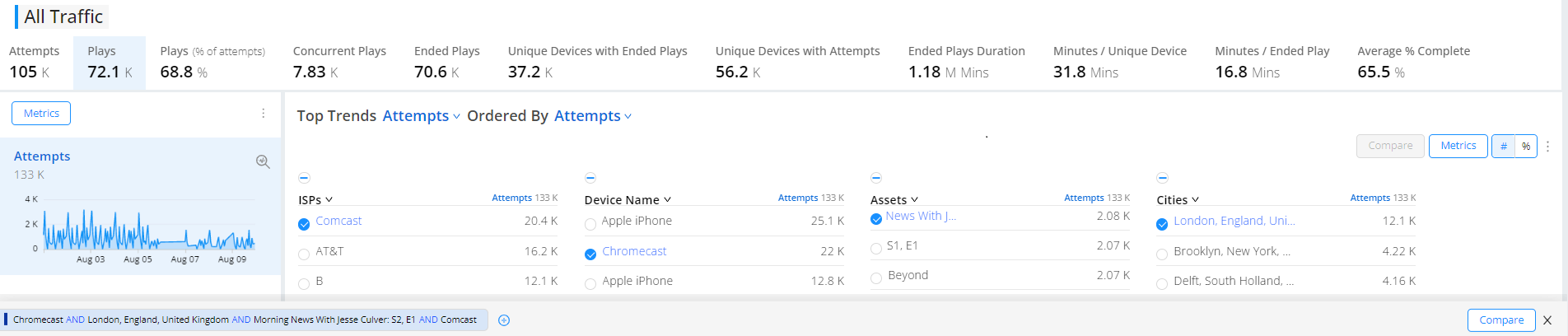The image size is (1568, 336).
Task: Collapse the Assets column minus icon
Action: pyautogui.click(x=876, y=178)
